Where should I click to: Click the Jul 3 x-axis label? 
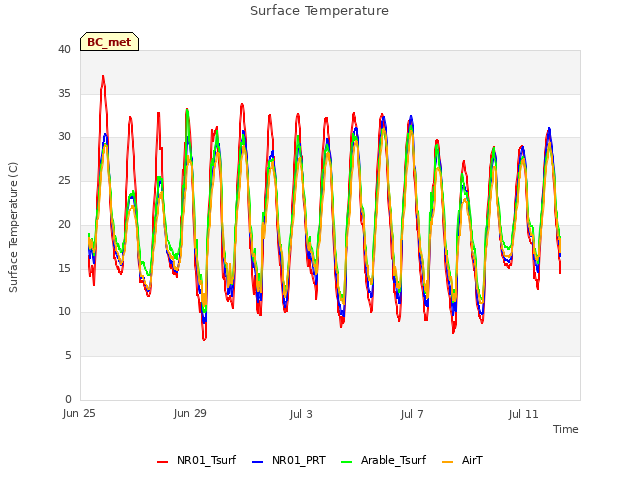301,414
